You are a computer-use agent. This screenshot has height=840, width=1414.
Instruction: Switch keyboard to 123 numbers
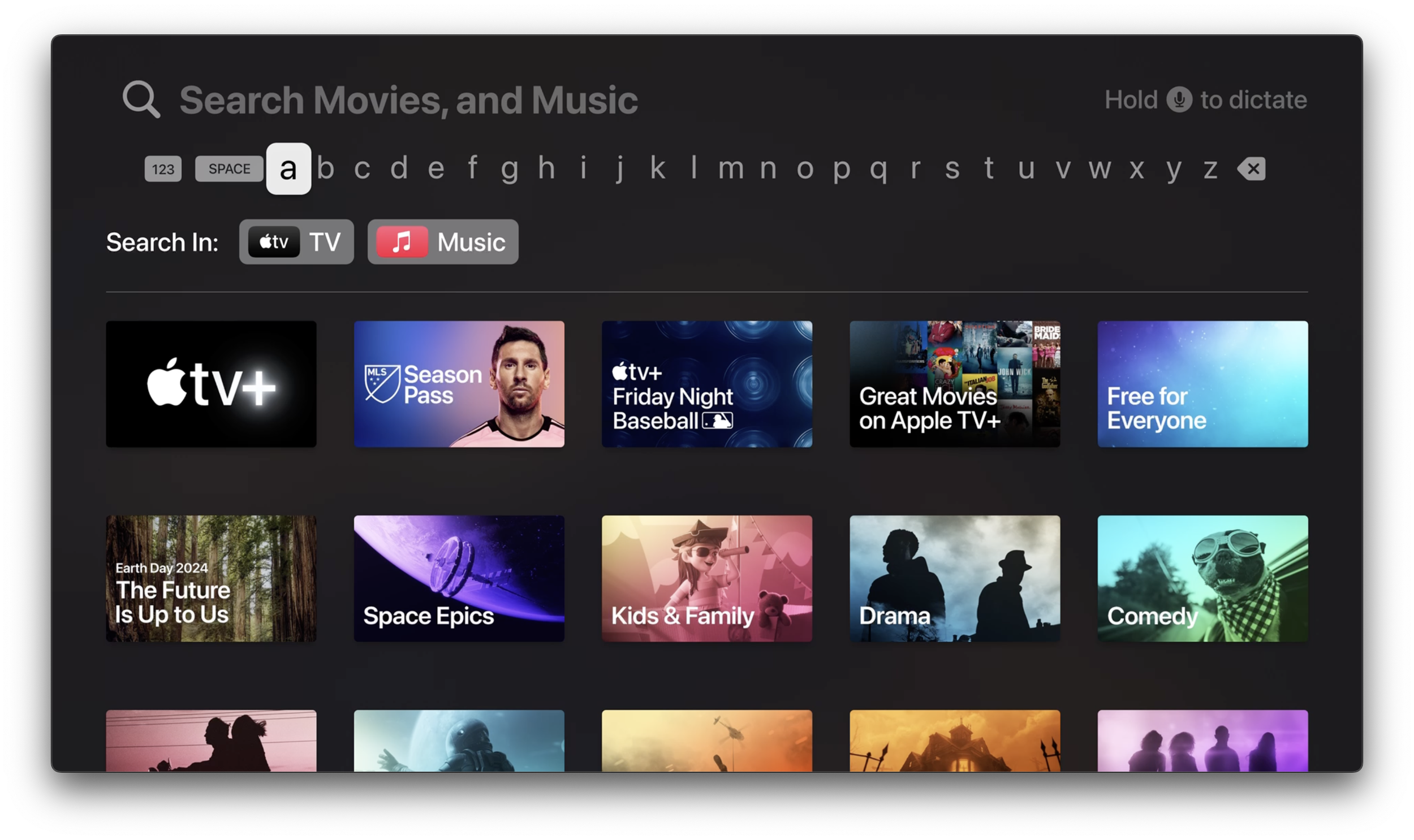coord(163,168)
